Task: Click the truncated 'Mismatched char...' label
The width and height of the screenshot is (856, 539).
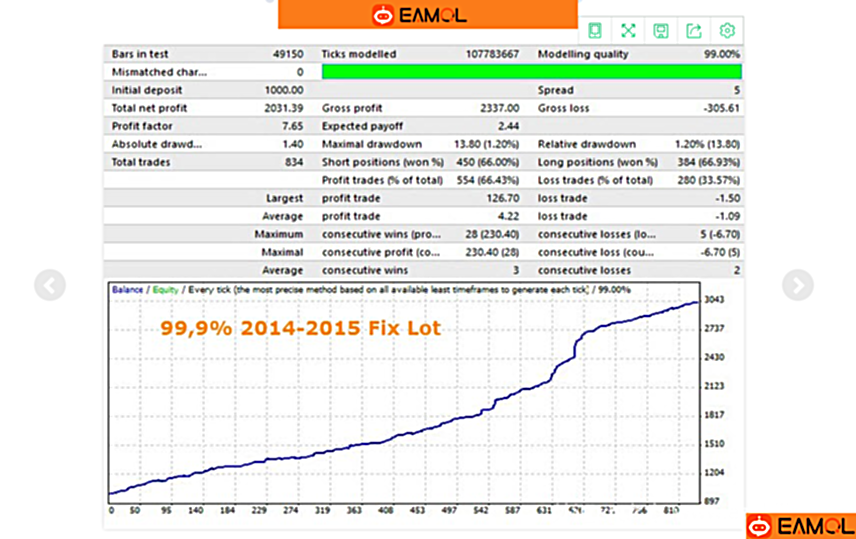Action: click(160, 72)
